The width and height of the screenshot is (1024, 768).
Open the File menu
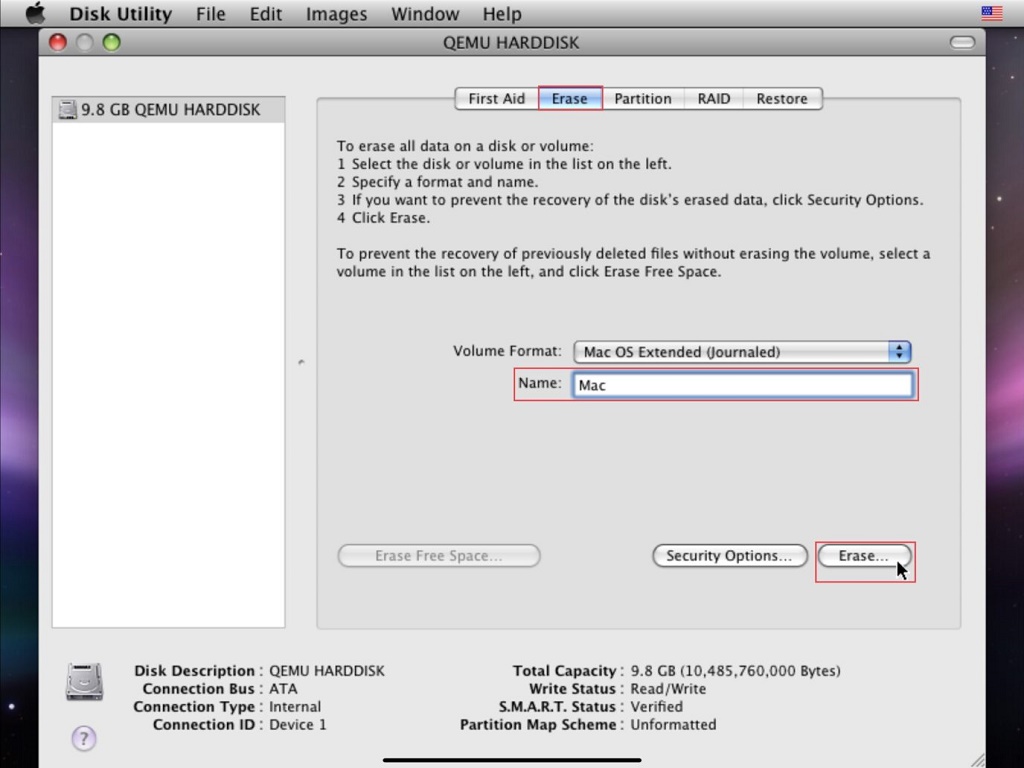[210, 14]
